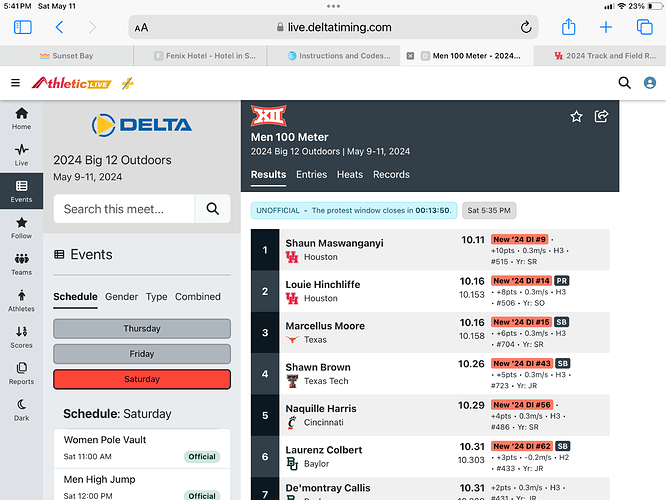This screenshot has width=666, height=500.
Task: Open site search magnifier in header
Action: click(x=624, y=82)
